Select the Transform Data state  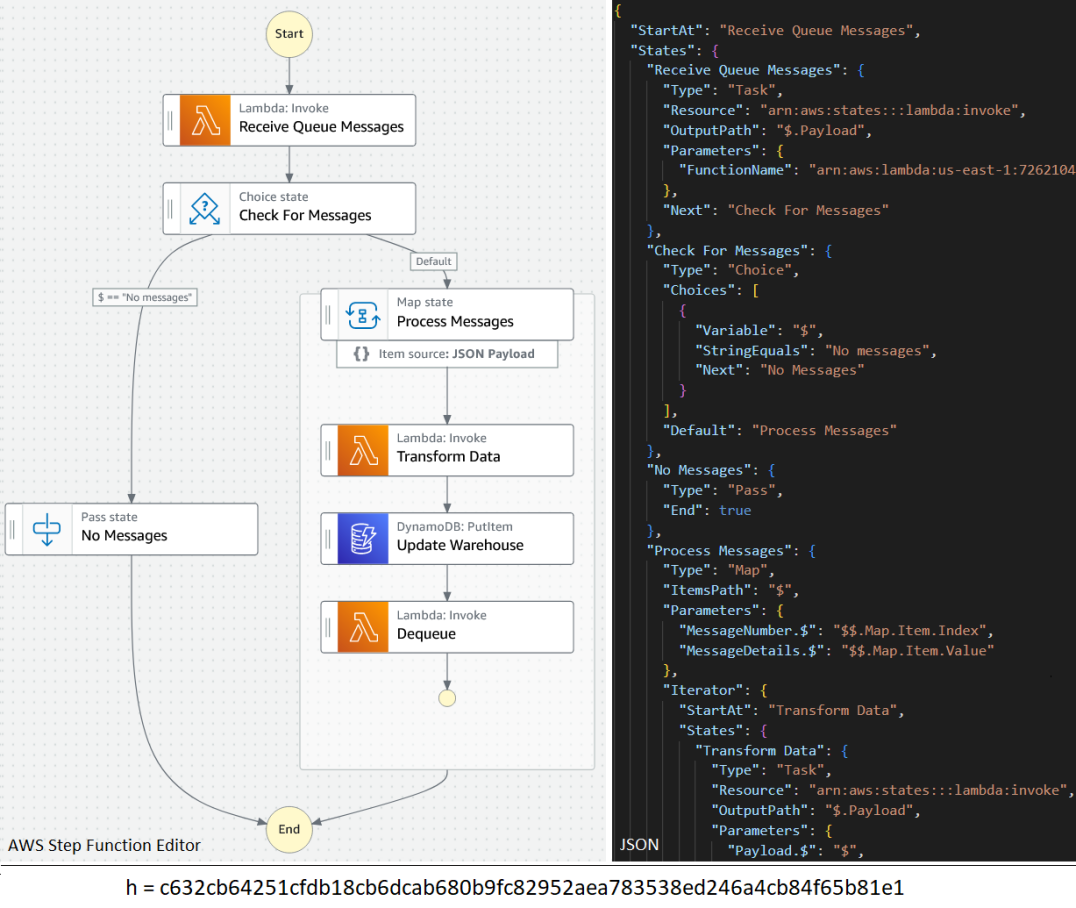point(447,450)
